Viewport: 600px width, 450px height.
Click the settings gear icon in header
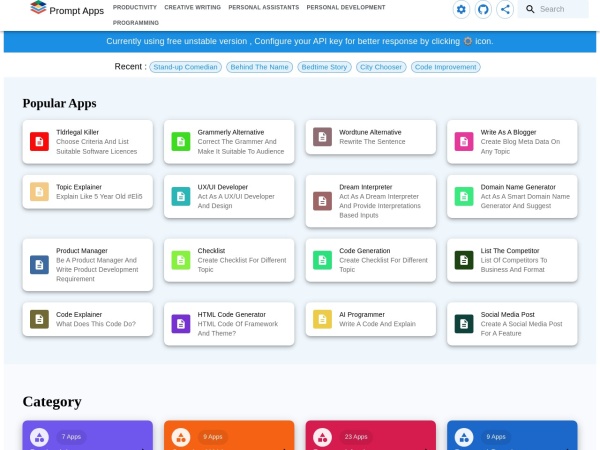click(461, 9)
